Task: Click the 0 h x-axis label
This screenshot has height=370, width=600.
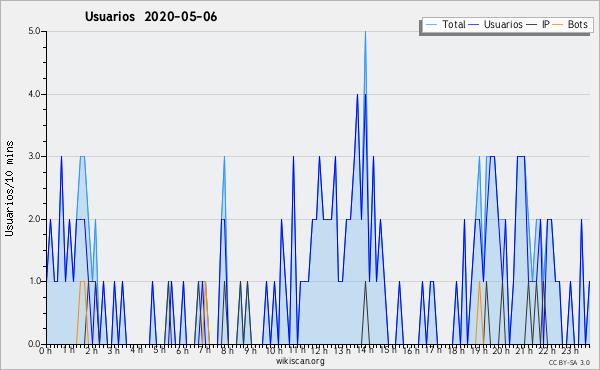Action: pyautogui.click(x=45, y=350)
